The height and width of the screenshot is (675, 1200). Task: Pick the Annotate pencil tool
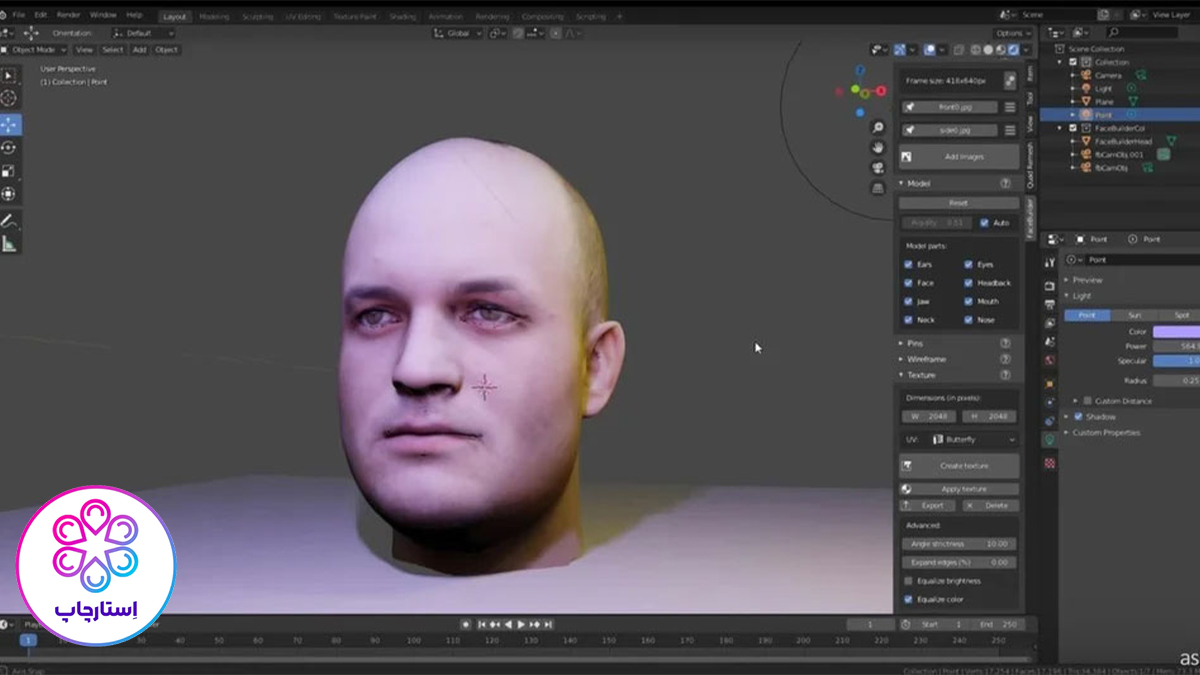(x=9, y=220)
